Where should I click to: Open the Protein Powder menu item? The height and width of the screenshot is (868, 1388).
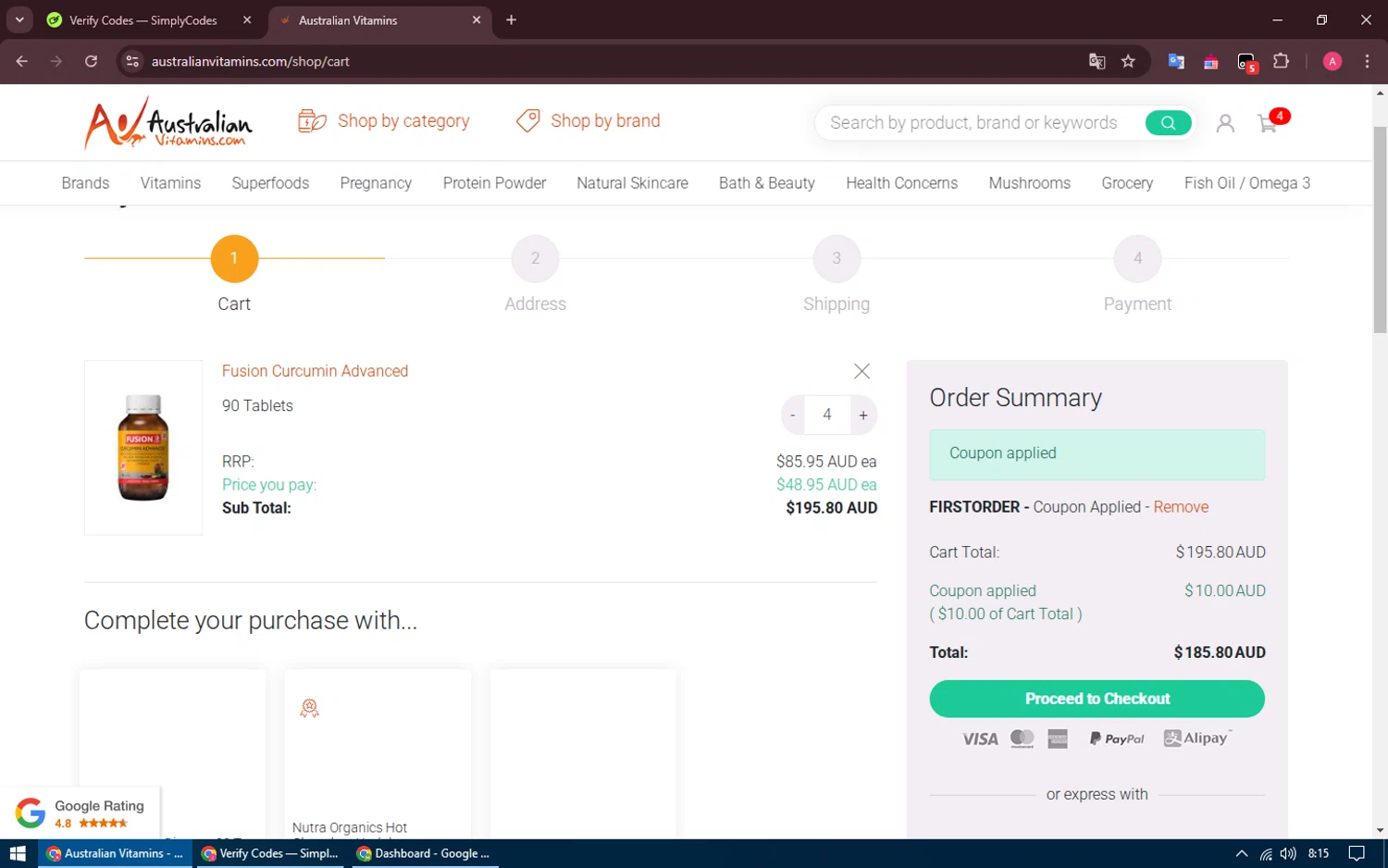[x=494, y=183]
